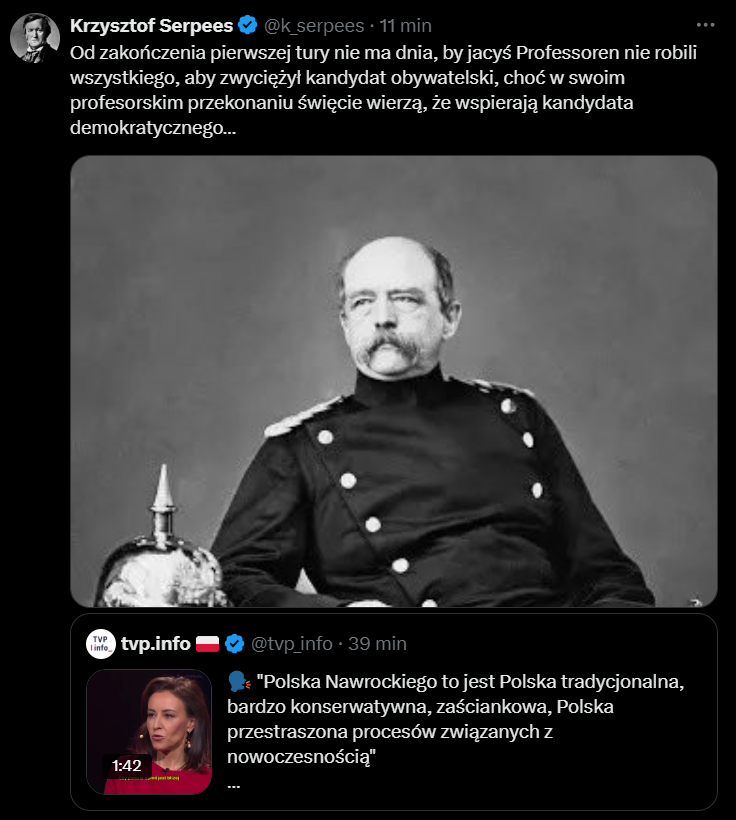
Task: Open the tvp.info account name
Action: pos(156,644)
